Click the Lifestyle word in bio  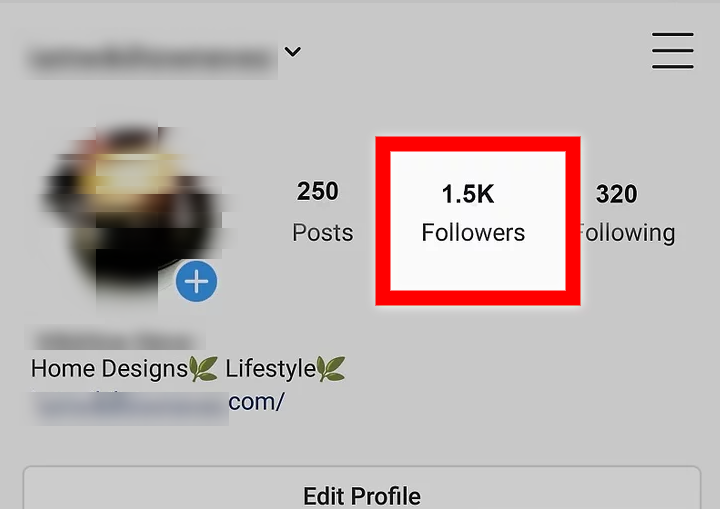click(x=270, y=368)
